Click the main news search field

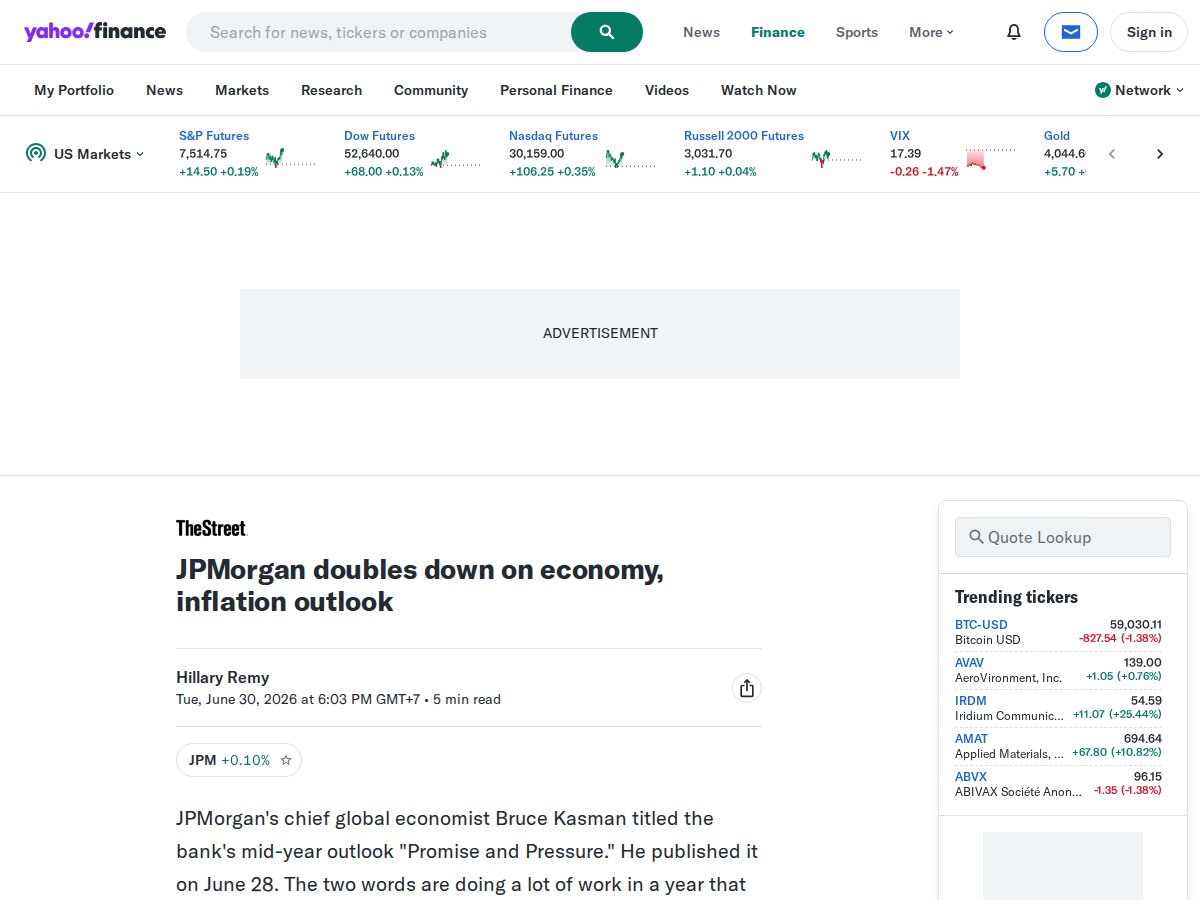pos(380,32)
